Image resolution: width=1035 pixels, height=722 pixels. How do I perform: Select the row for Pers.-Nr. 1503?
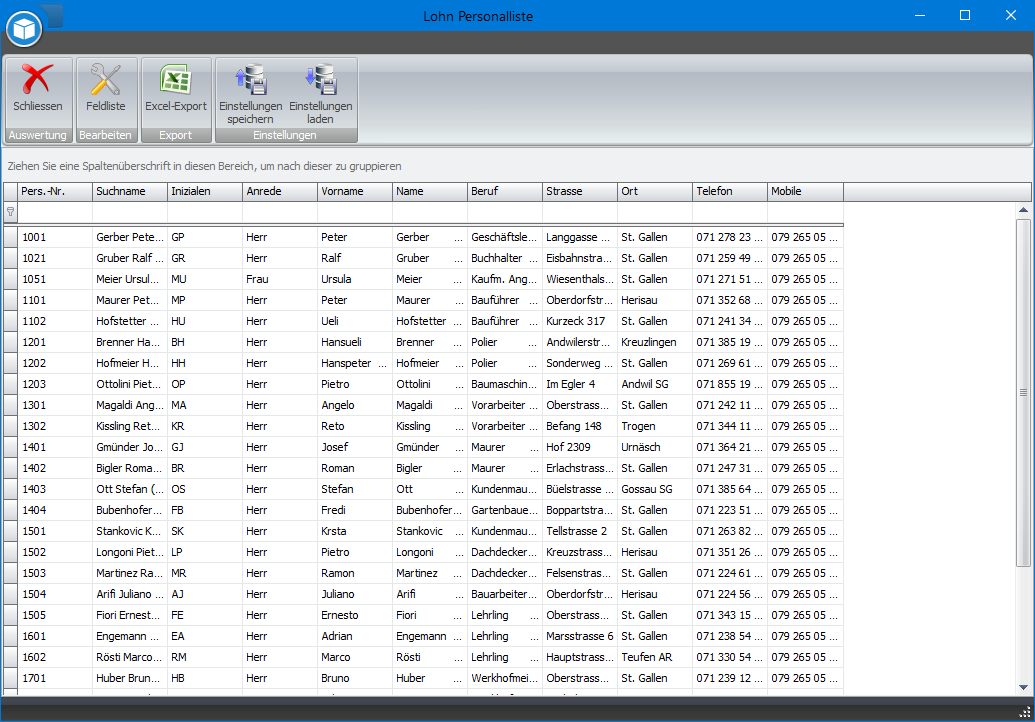click(55, 574)
